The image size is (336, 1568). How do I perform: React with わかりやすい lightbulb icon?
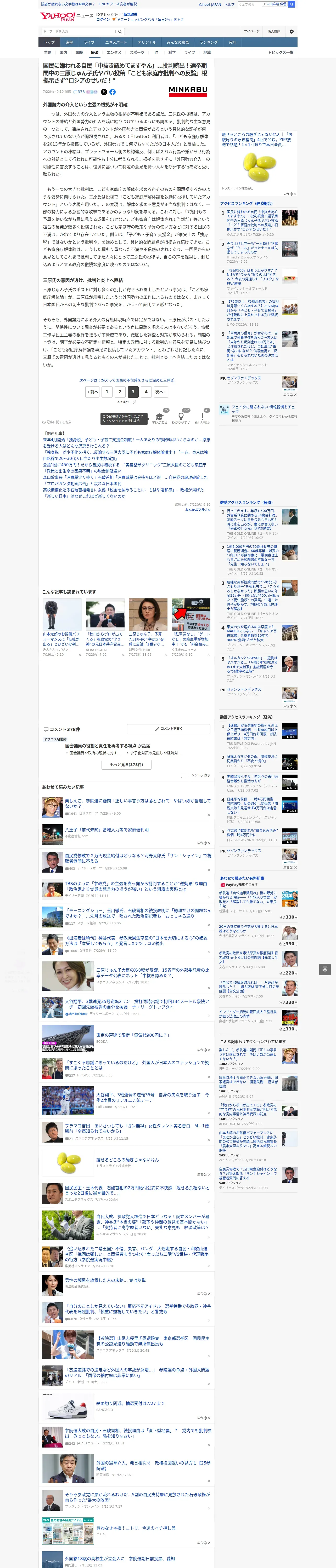pyautogui.click(x=181, y=417)
